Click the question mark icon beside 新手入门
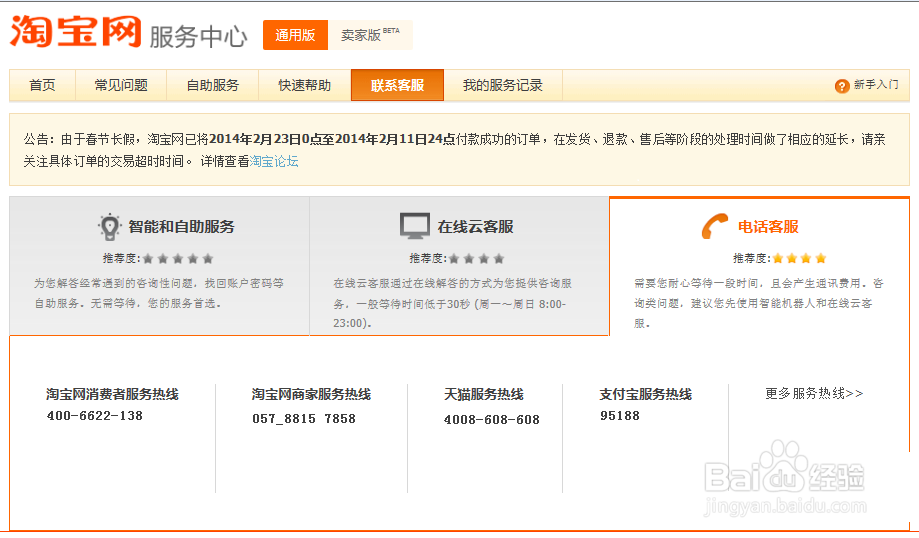The width and height of the screenshot is (919, 538). [842, 86]
